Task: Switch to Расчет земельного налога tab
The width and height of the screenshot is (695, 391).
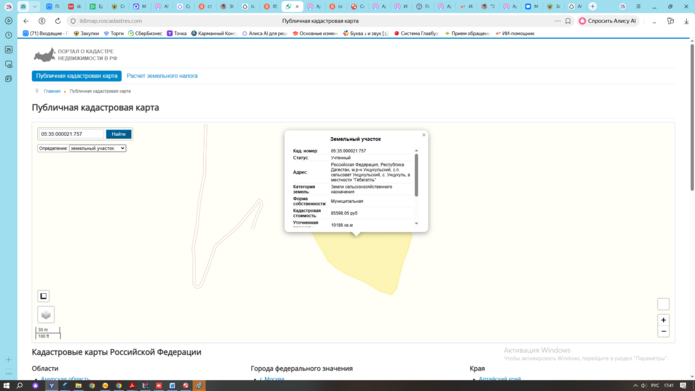Action: (162, 76)
